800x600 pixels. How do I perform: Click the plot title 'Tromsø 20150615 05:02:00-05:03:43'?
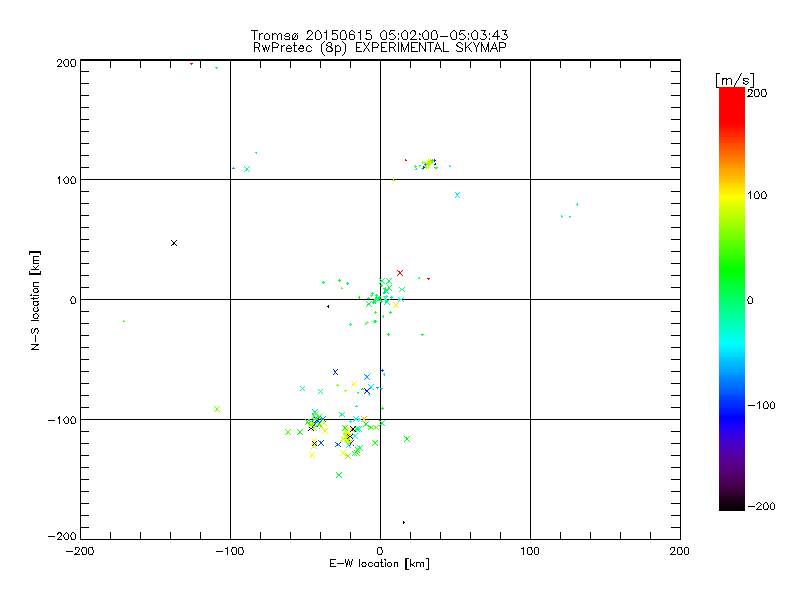(379, 35)
